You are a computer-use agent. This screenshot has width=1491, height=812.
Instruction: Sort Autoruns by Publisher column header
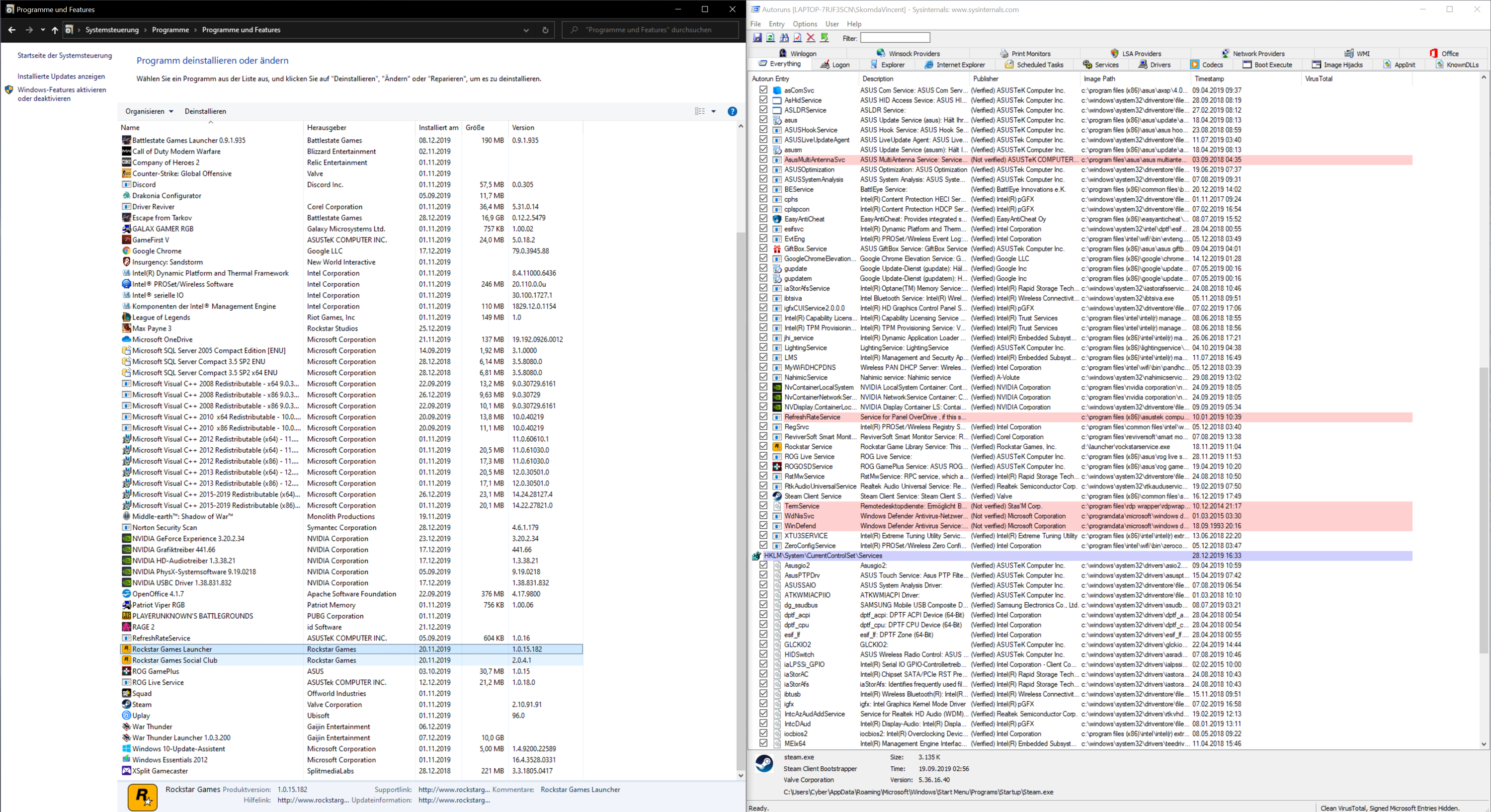(1024, 79)
